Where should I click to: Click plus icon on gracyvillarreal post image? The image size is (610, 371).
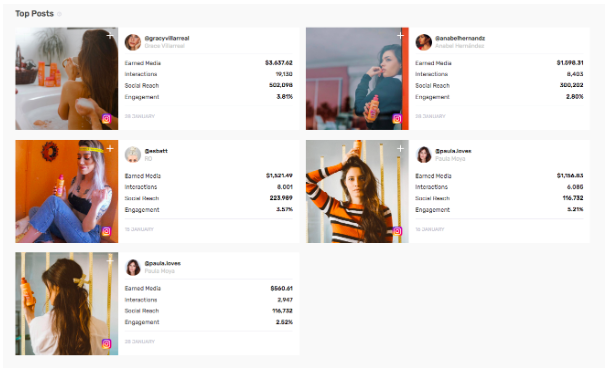[x=110, y=36]
